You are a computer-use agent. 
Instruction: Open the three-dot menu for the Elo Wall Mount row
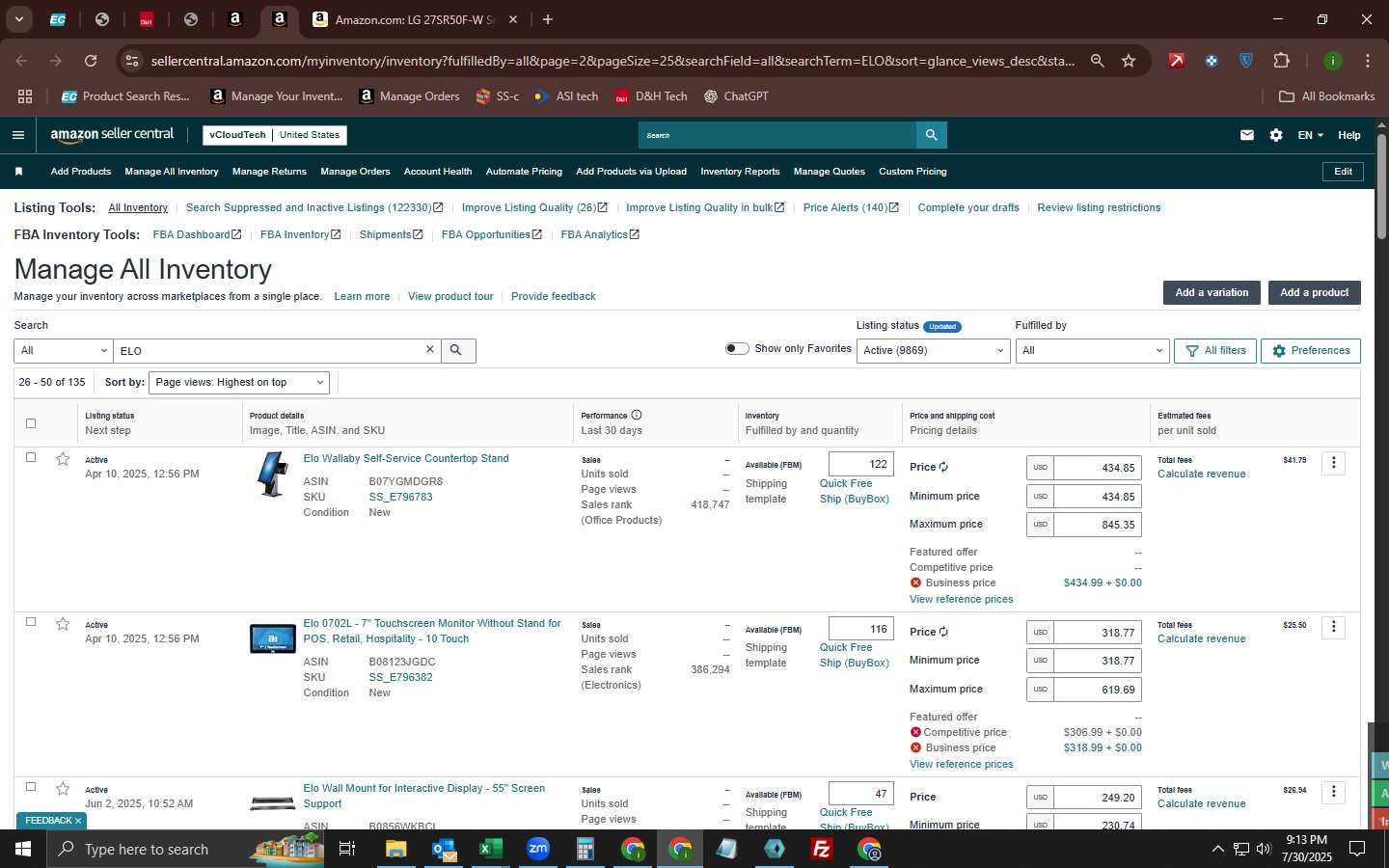(1333, 793)
